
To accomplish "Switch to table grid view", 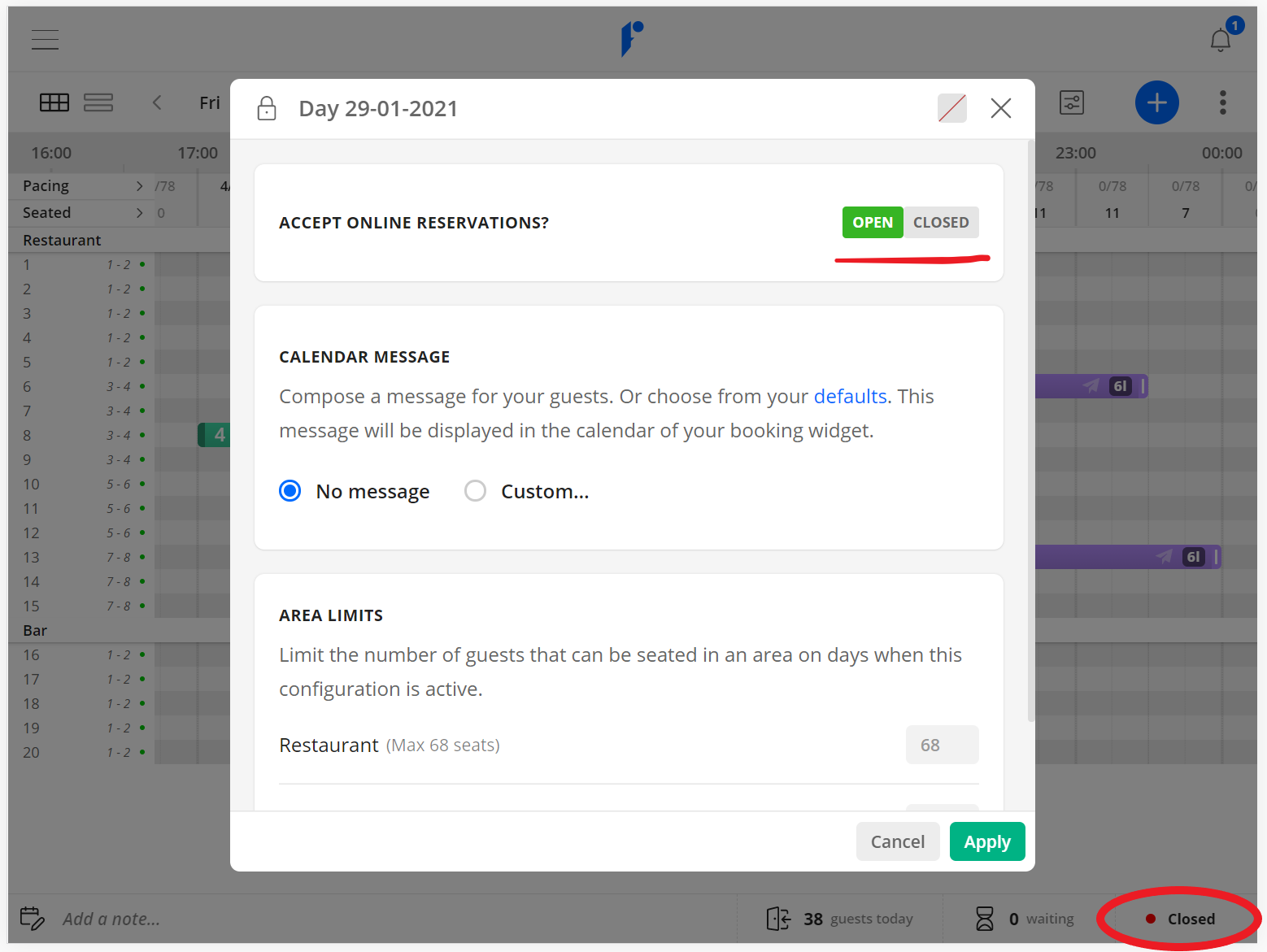I will pyautogui.click(x=54, y=102).
